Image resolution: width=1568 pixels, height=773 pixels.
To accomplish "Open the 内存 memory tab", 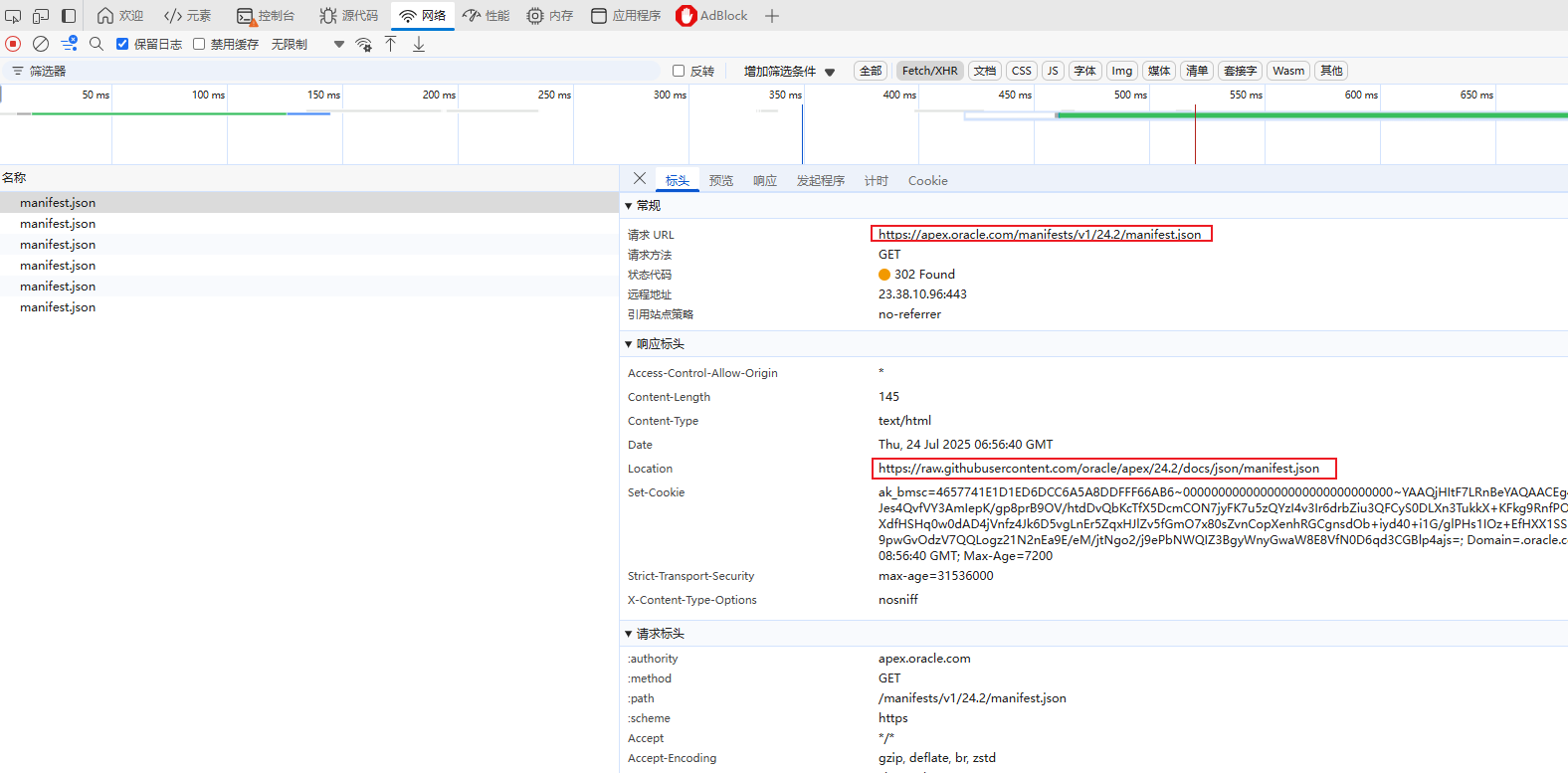I will tap(550, 16).
